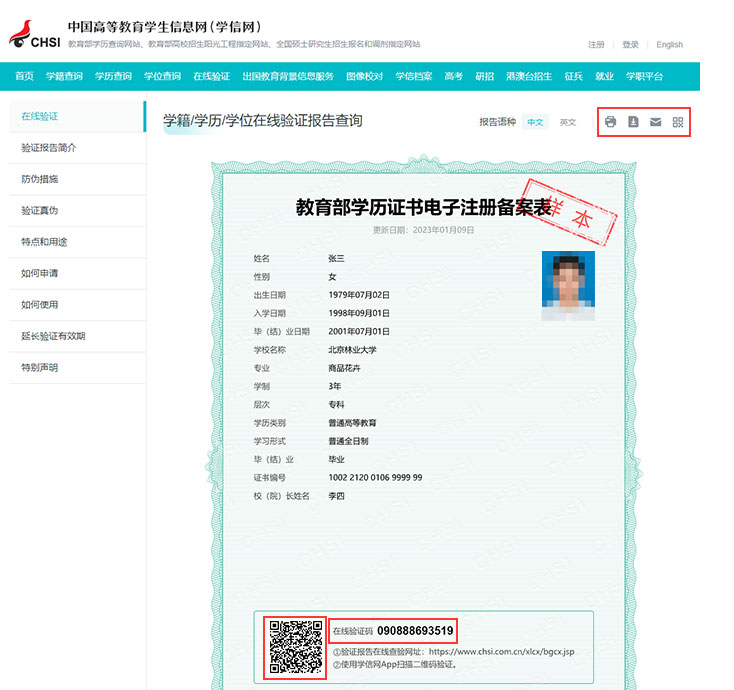Click the page heading 学籍/学历/学位在线验证报告查询
The height and width of the screenshot is (690, 734).
pos(263,121)
